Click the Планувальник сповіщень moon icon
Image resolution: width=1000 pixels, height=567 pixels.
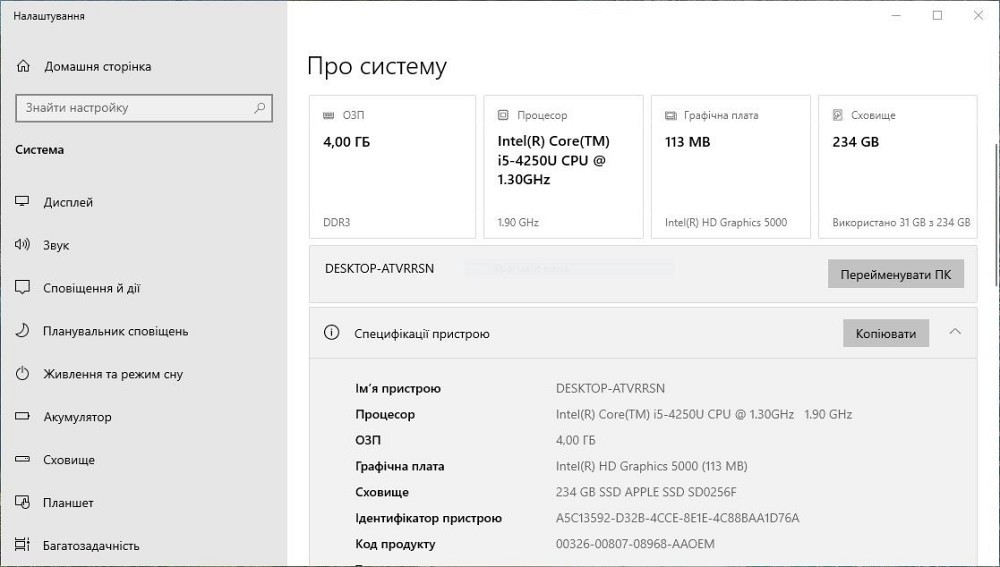[22, 330]
